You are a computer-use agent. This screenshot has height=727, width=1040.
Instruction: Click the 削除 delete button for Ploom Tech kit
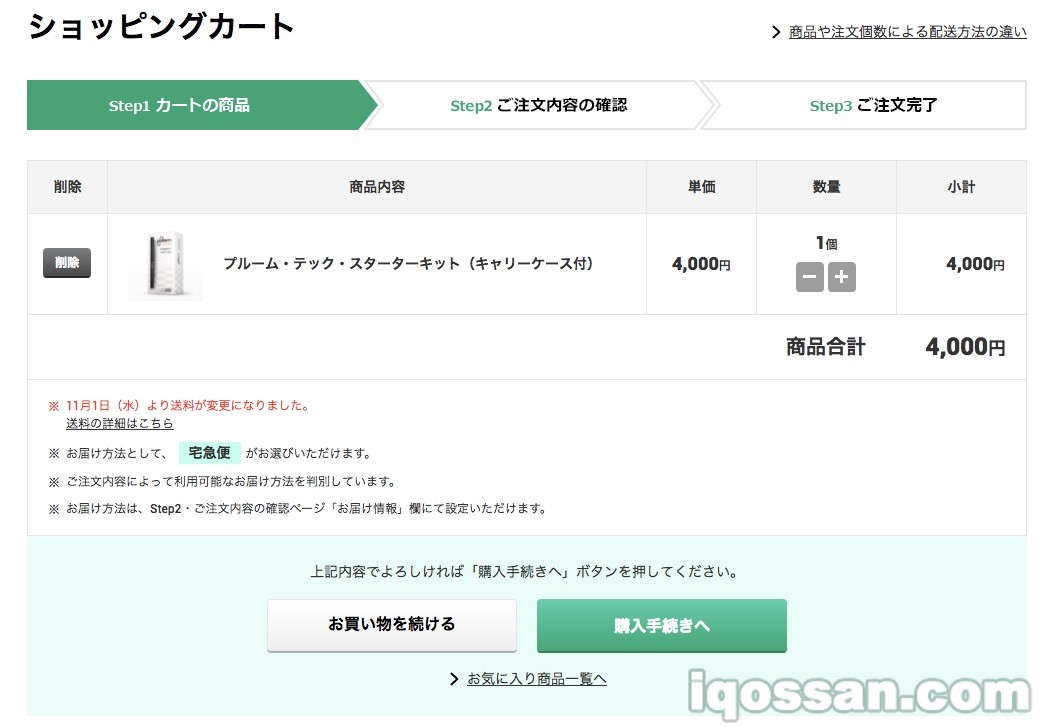(x=67, y=263)
